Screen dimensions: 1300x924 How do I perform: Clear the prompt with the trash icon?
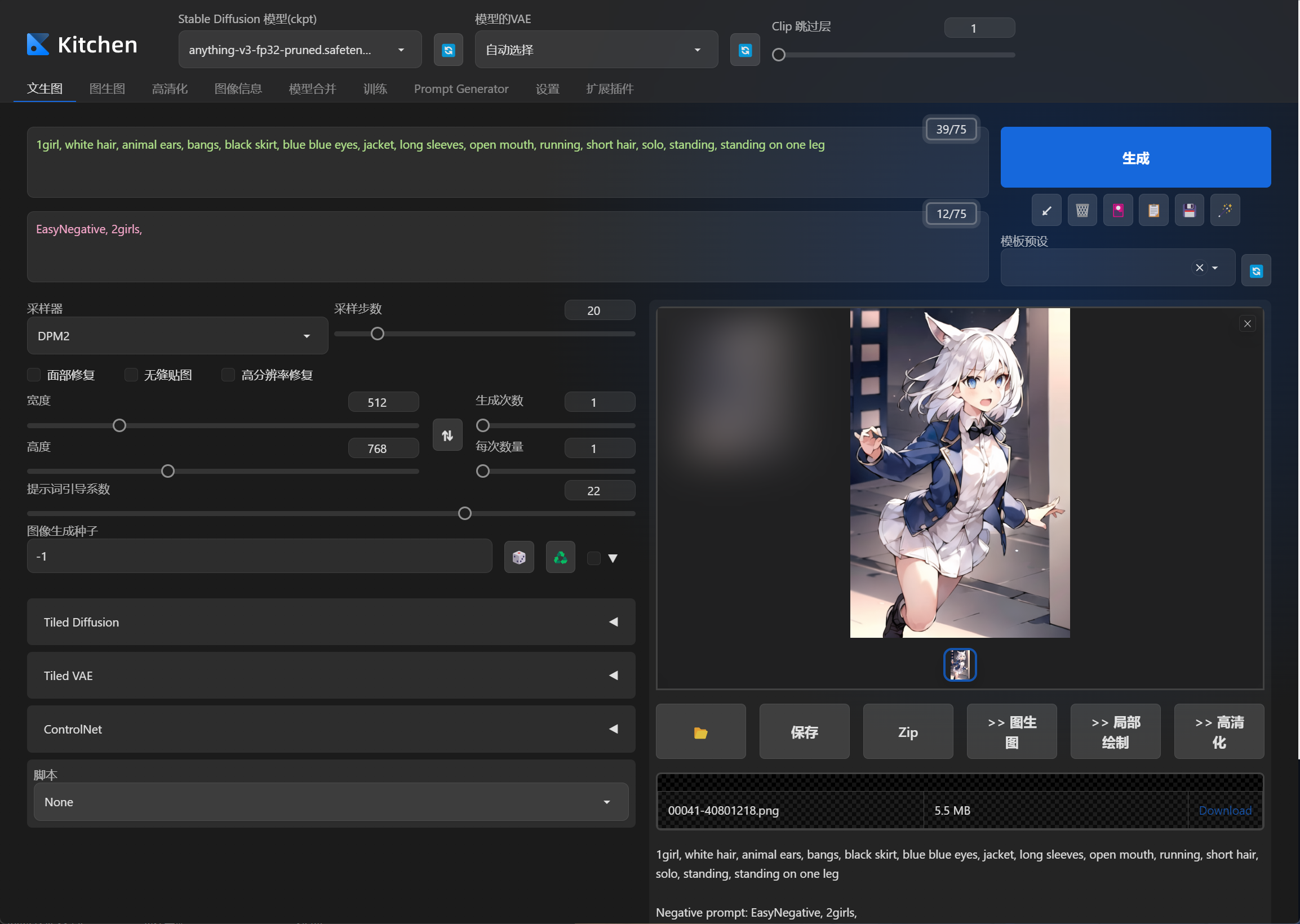1082,211
